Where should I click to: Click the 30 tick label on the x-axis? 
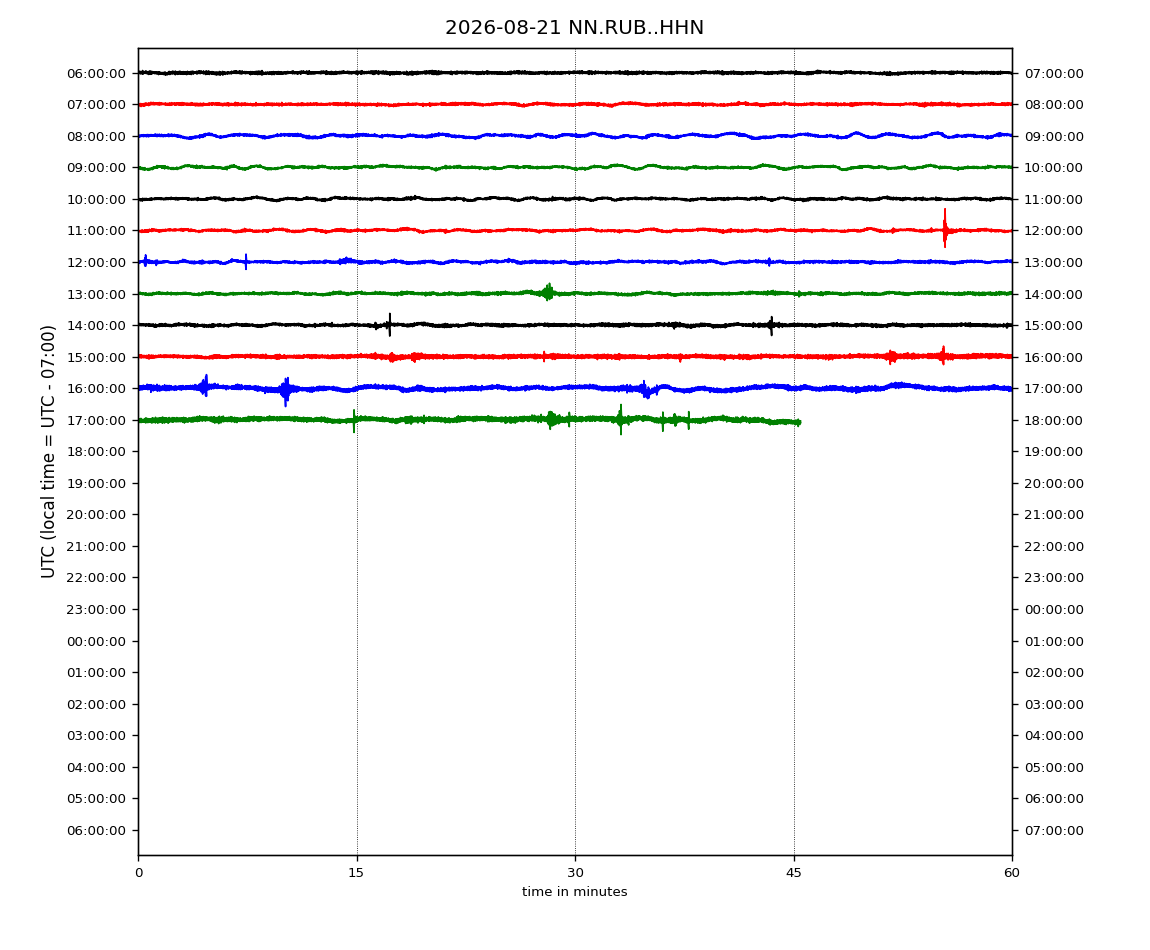(575, 872)
